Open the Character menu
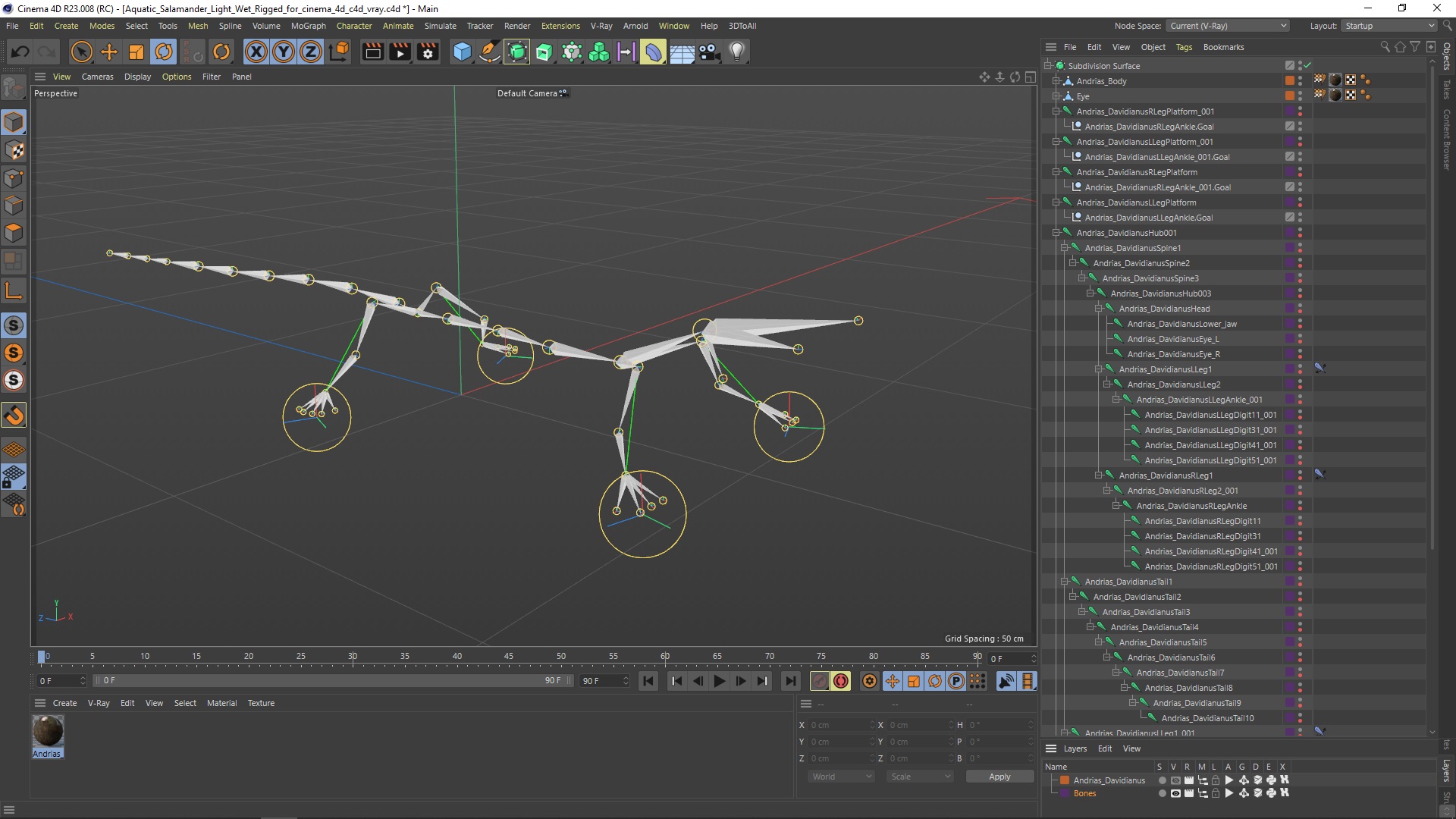 [354, 26]
